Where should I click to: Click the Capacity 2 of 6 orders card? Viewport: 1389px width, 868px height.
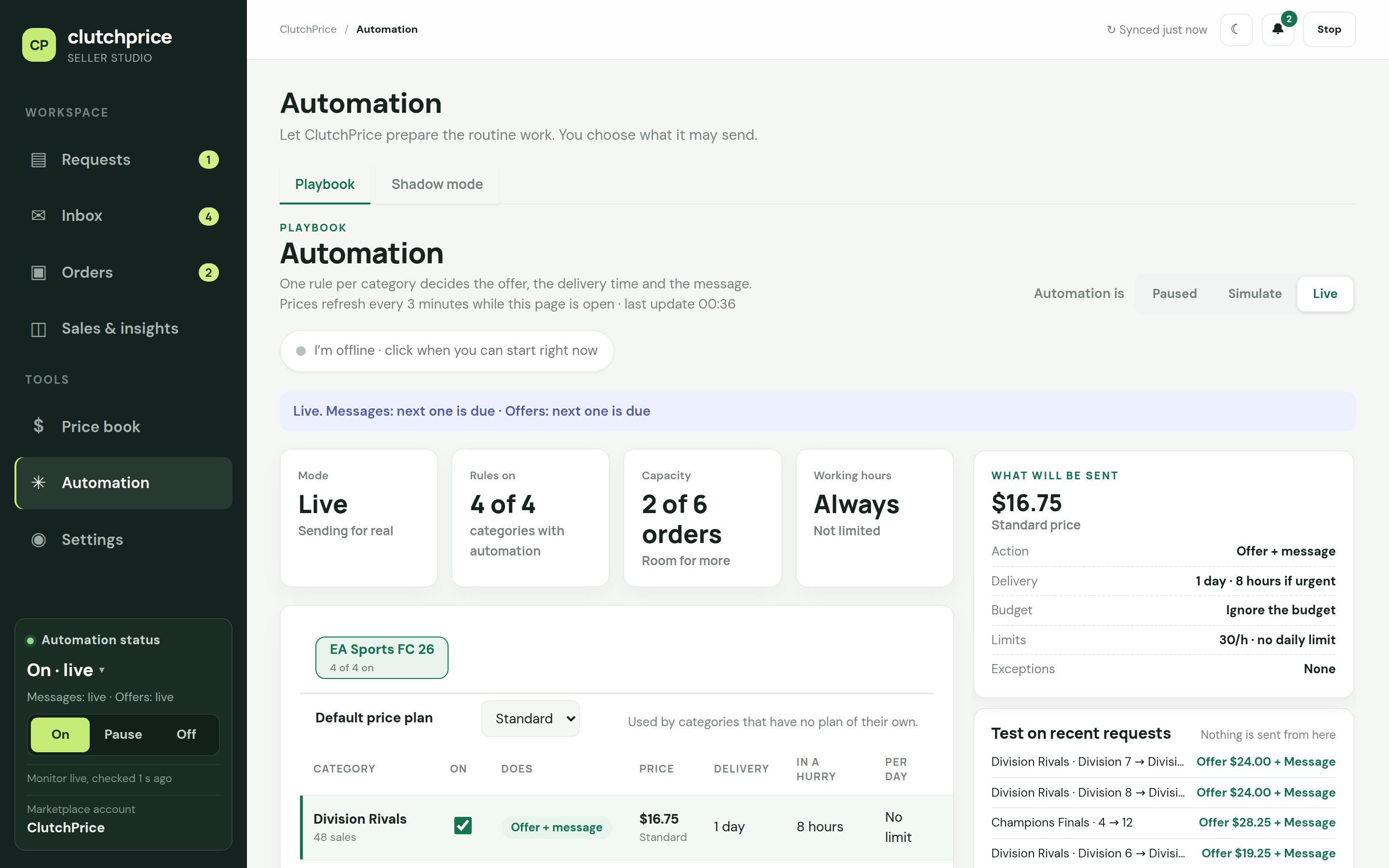pyautogui.click(x=702, y=518)
